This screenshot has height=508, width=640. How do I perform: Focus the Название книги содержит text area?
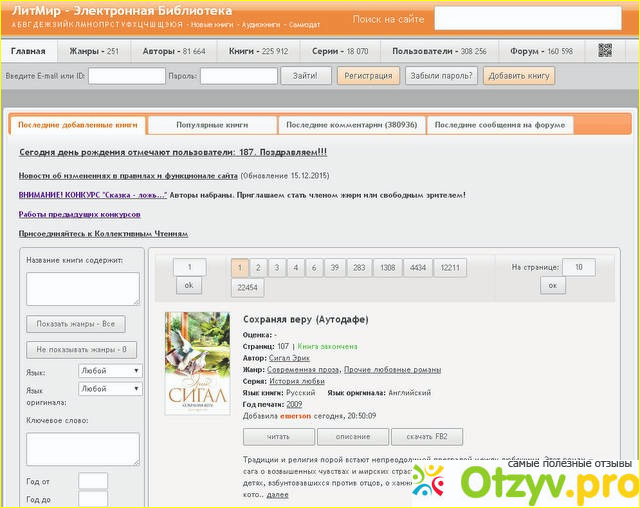tap(83, 289)
